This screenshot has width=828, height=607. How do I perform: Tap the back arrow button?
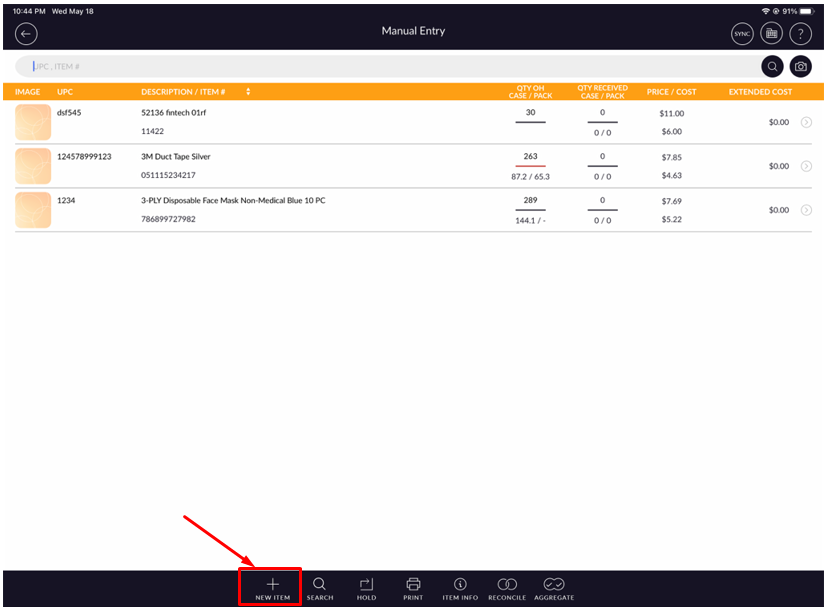[x=26, y=33]
